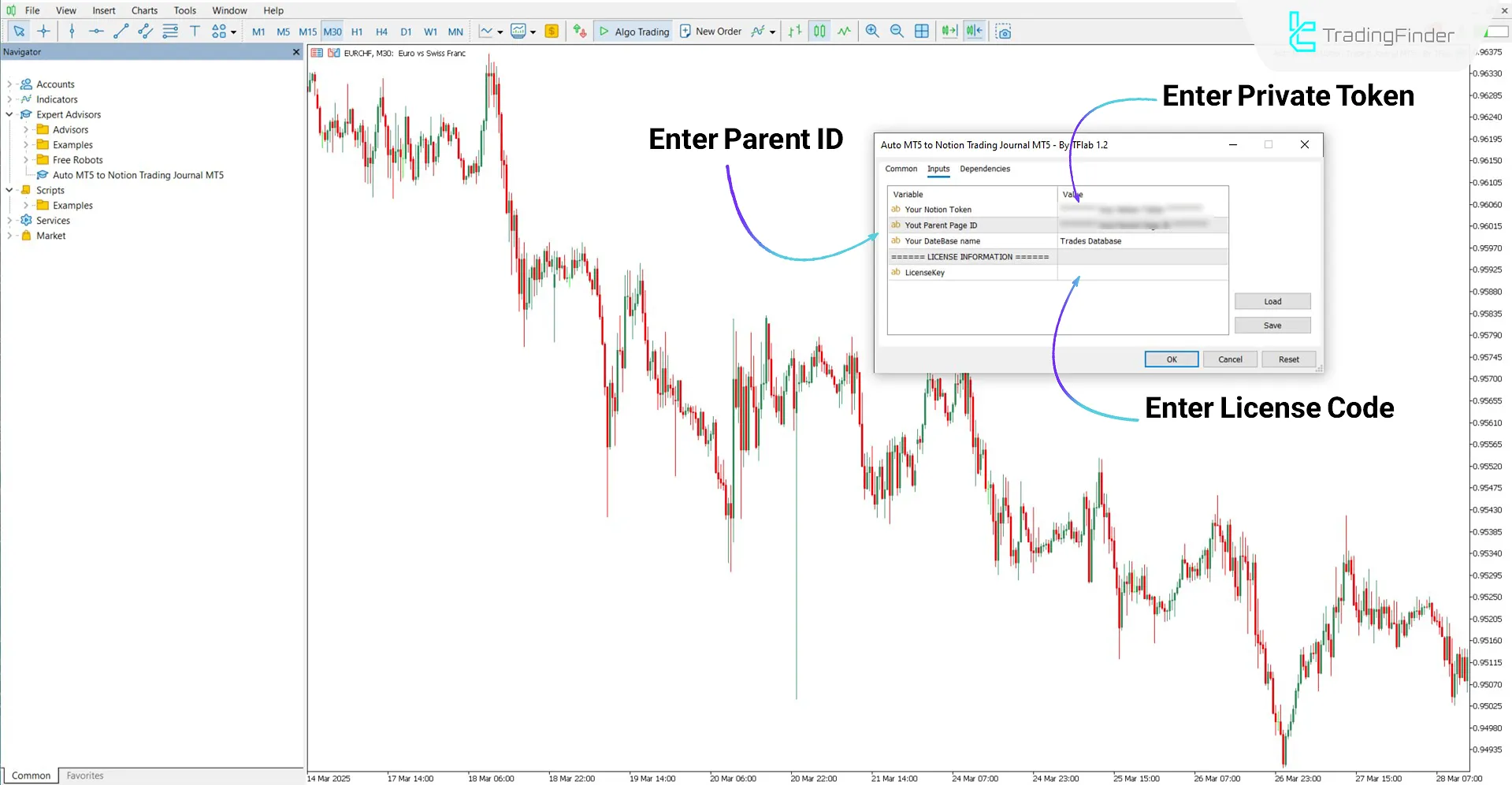This screenshot has width=1512, height=785.
Task: Switch chart to candlestick view
Action: pos(819,31)
